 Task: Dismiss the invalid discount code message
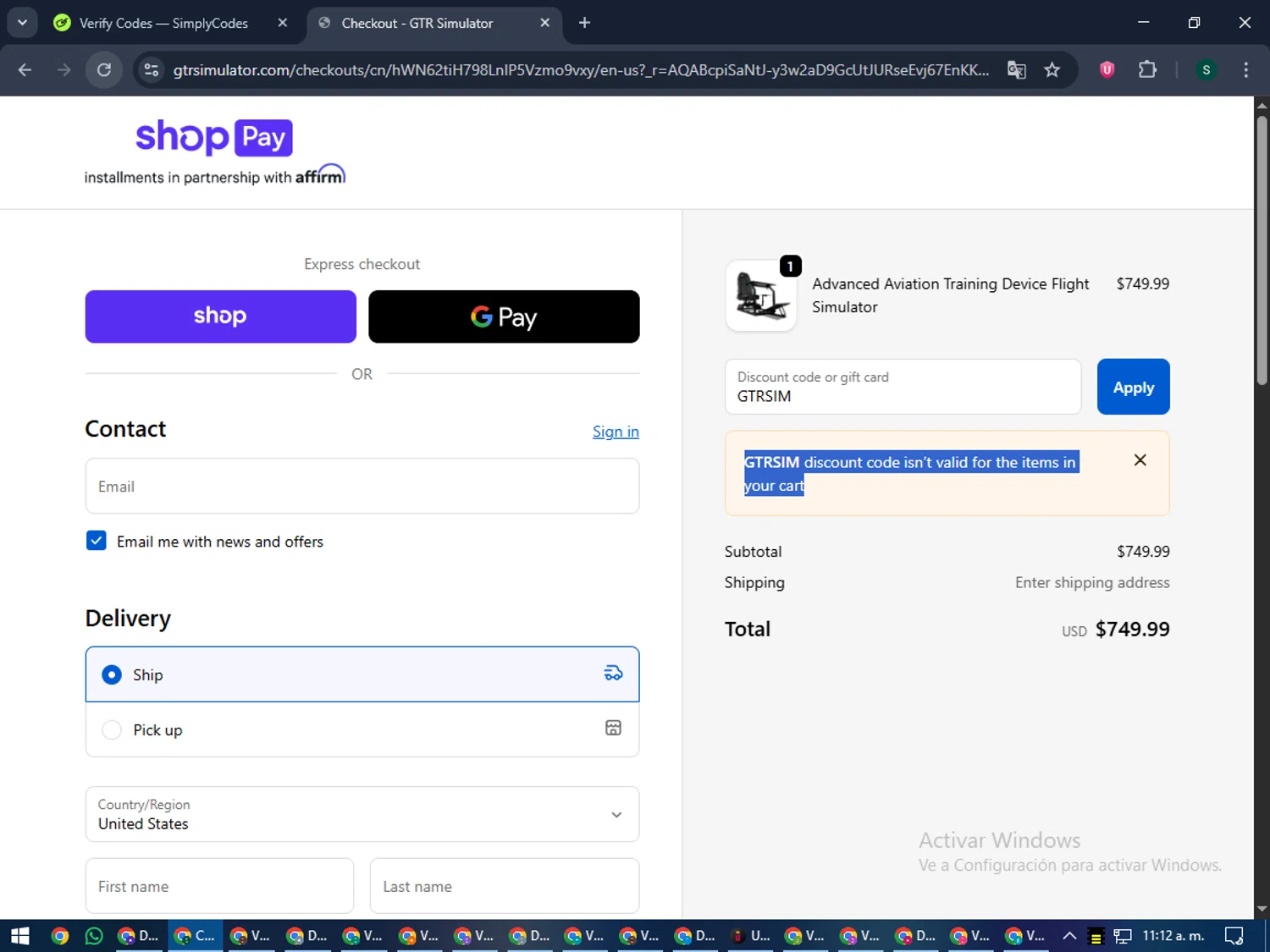tap(1140, 460)
